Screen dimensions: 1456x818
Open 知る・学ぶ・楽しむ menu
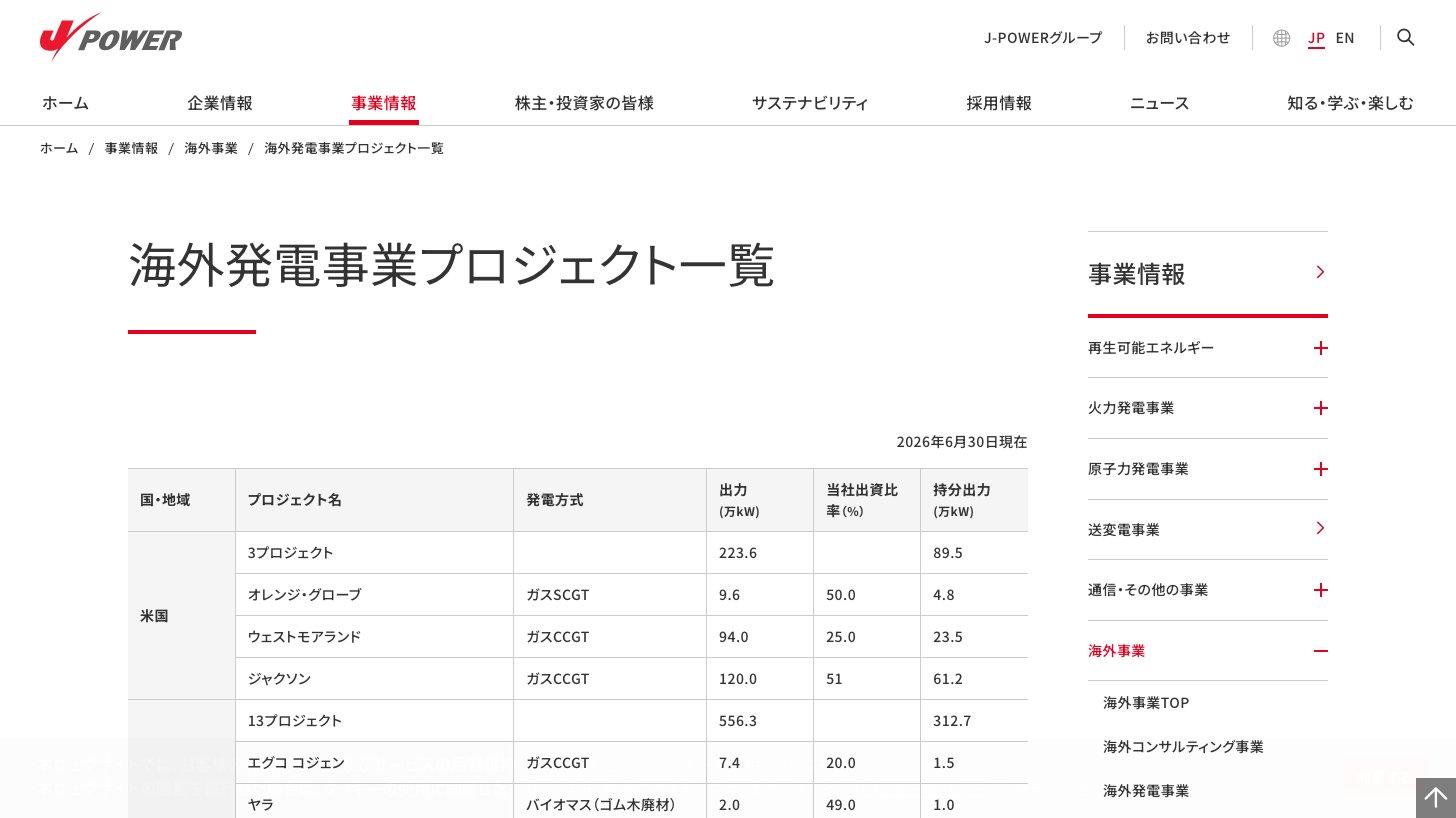(1350, 103)
